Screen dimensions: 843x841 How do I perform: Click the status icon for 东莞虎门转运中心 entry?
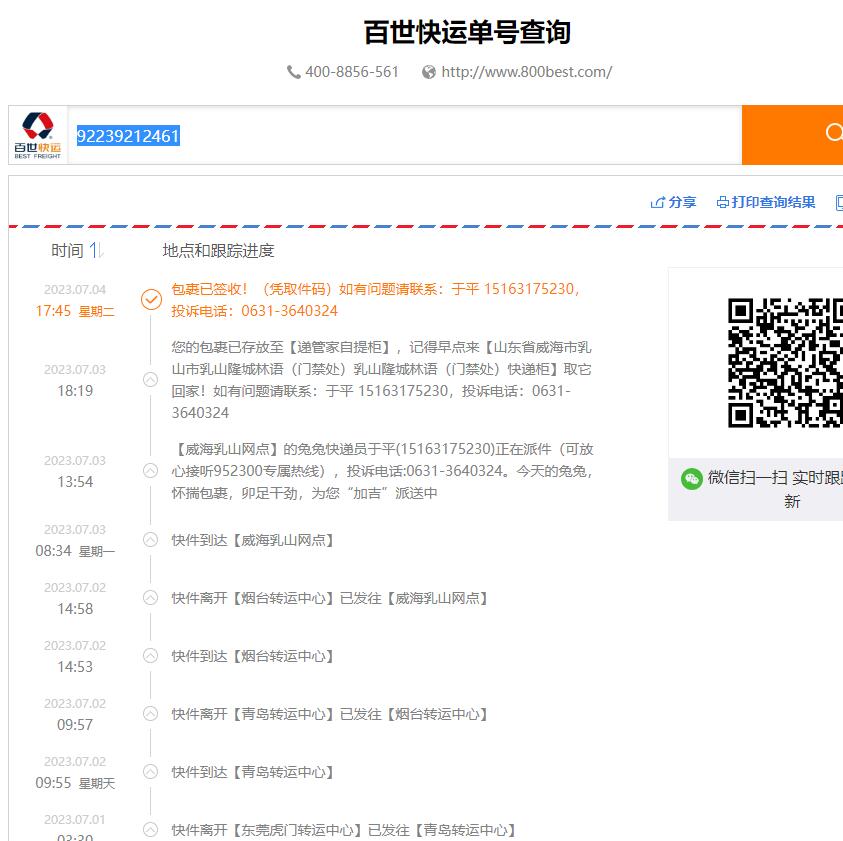pyautogui.click(x=151, y=830)
